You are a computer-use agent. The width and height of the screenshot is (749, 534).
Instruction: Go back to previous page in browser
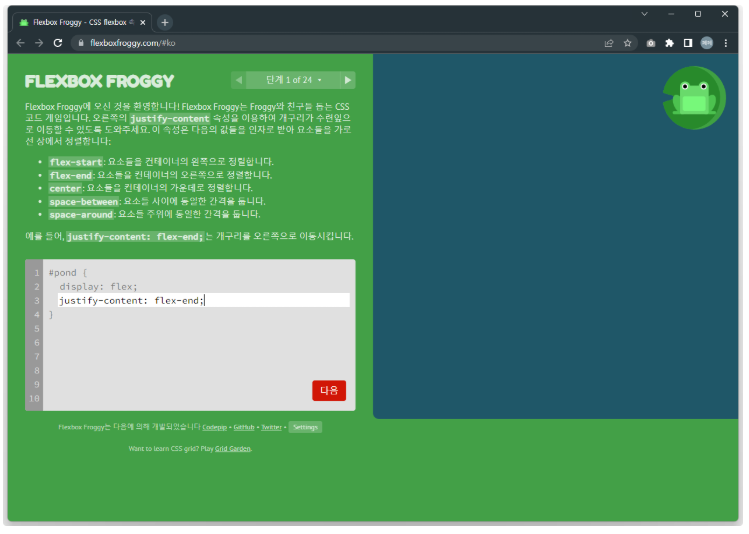[21, 43]
